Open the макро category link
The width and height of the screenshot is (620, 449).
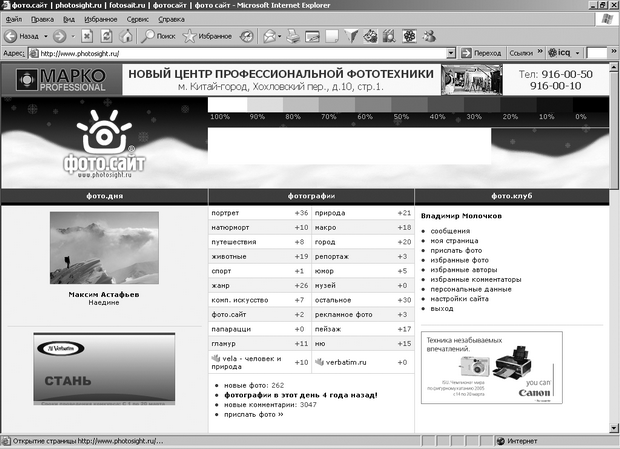325,228
